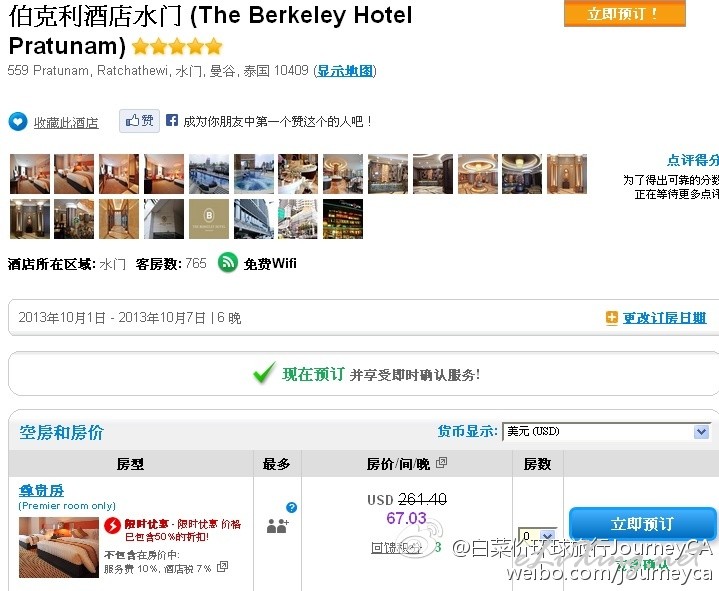Screen dimensions: 719x591
Task: Click the orange plus icon beside 更改订房日期
Action: [x=611, y=317]
